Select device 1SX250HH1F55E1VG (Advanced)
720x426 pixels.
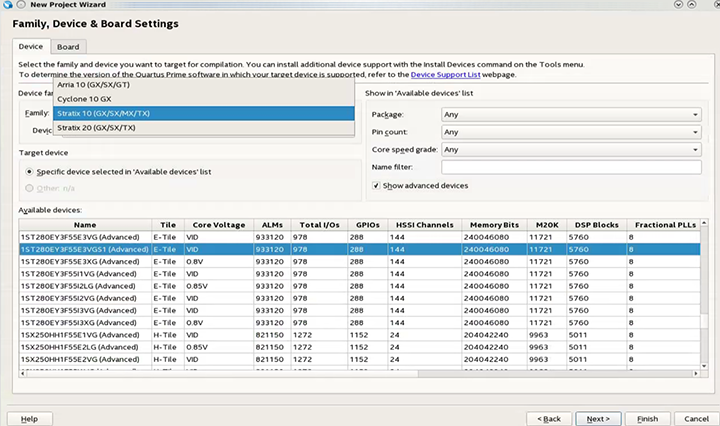tap(360, 335)
